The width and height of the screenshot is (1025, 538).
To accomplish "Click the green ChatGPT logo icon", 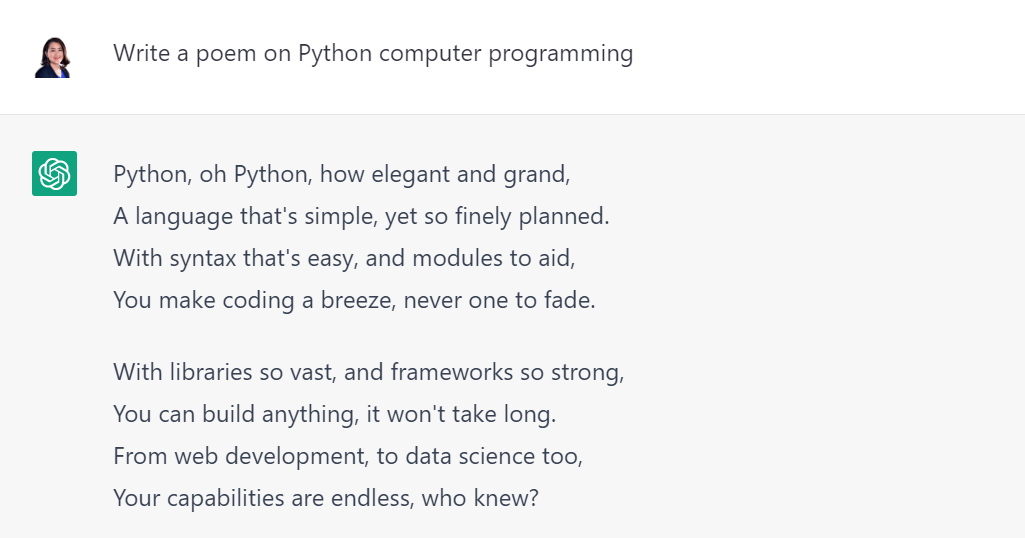I will [x=54, y=174].
